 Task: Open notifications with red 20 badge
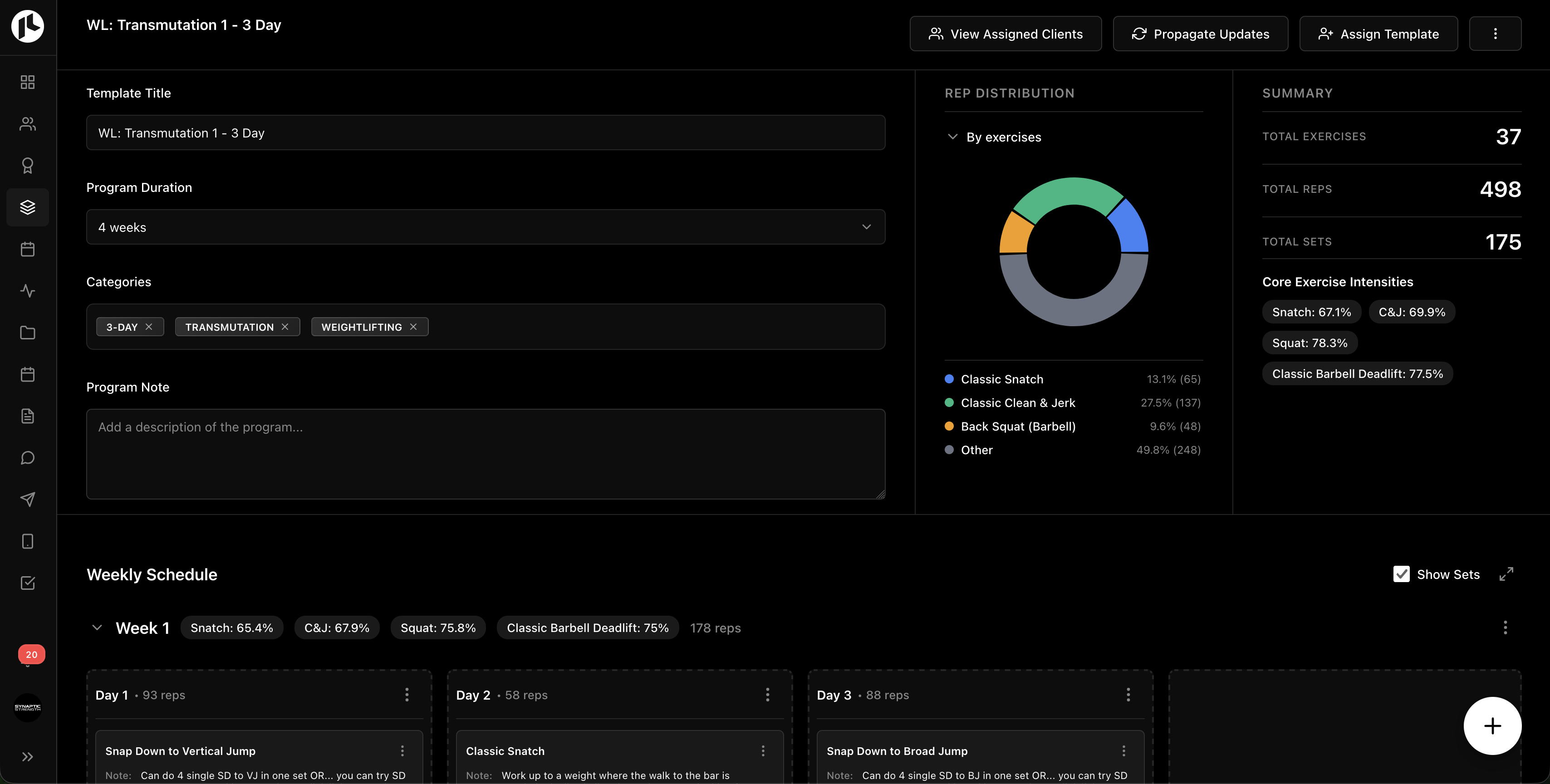click(x=31, y=655)
